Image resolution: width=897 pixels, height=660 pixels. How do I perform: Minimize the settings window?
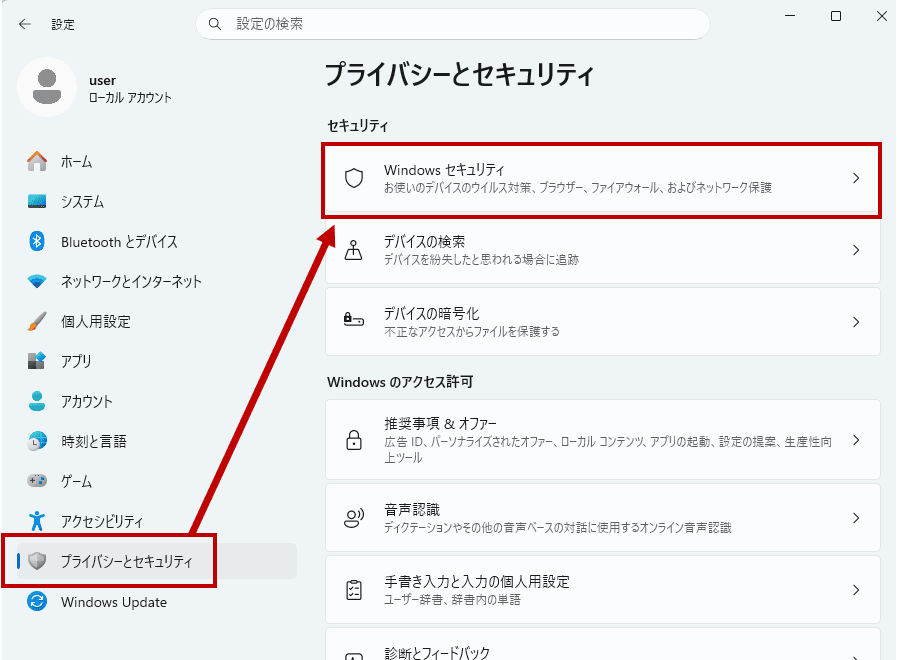790,16
